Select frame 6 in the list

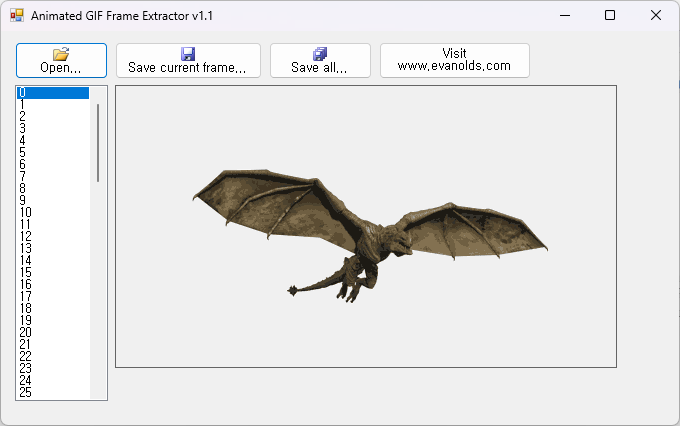[x=53, y=165]
